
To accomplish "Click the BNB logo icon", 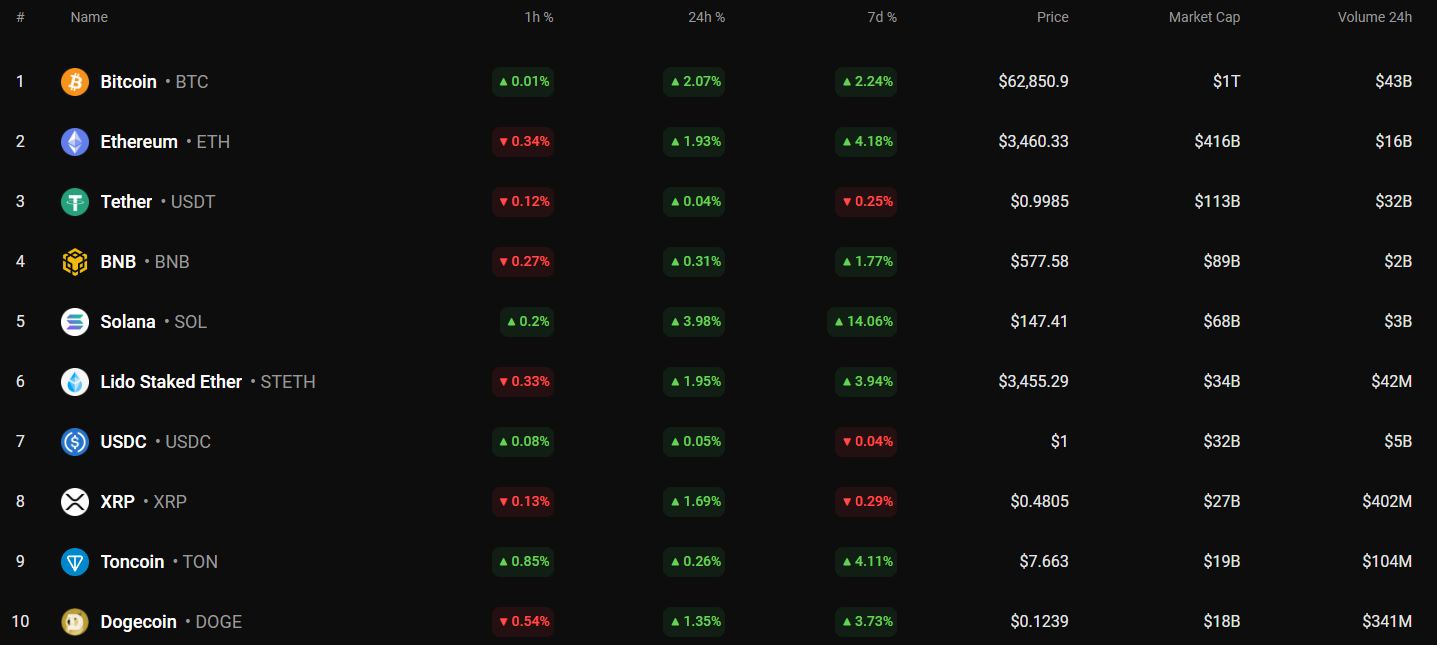I will (x=75, y=262).
